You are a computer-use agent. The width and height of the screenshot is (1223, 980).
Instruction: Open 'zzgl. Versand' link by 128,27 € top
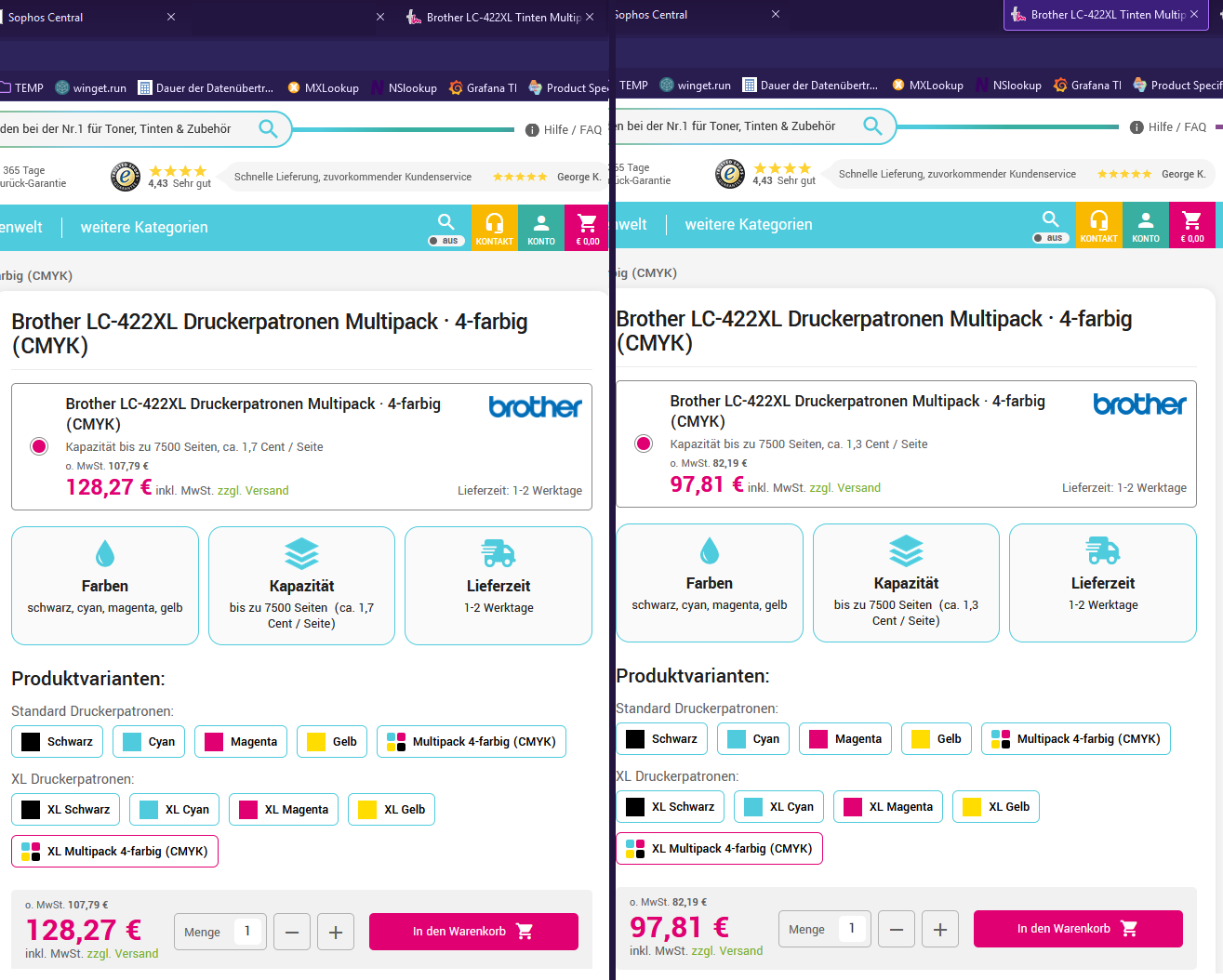click(x=253, y=491)
